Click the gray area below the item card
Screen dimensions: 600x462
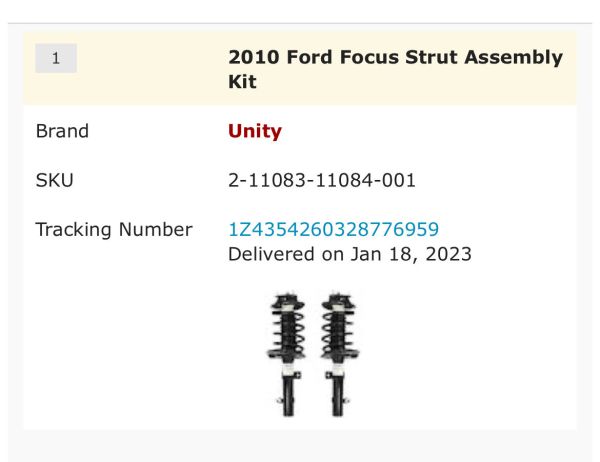click(x=300, y=447)
